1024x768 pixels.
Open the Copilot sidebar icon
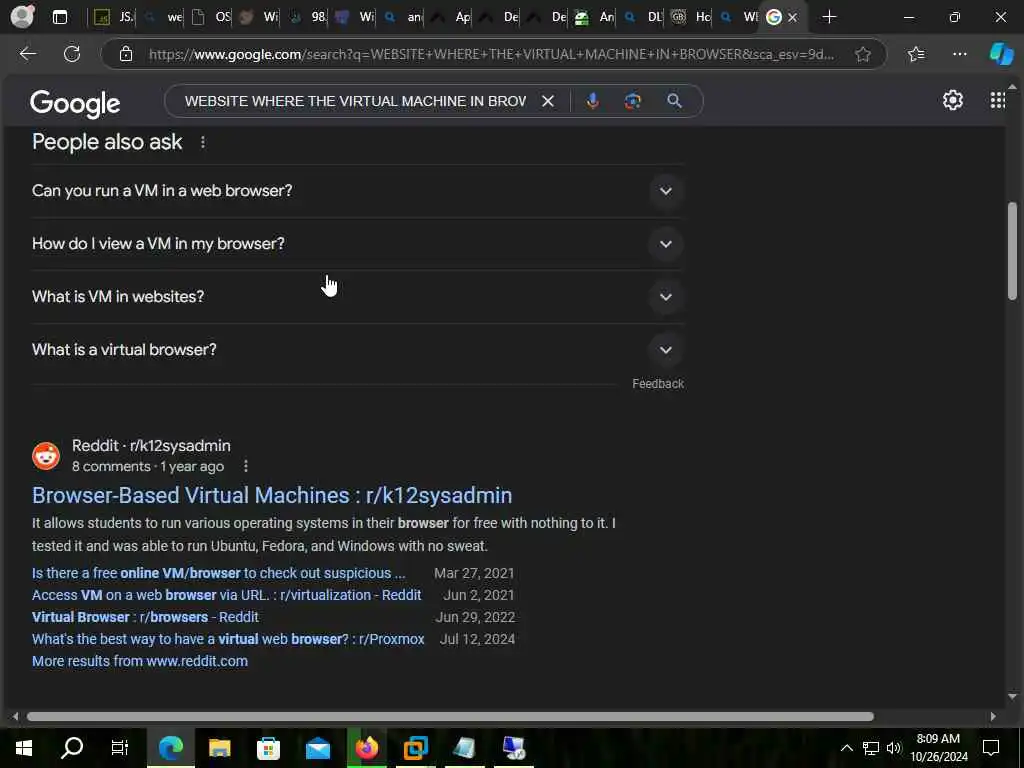1001,54
